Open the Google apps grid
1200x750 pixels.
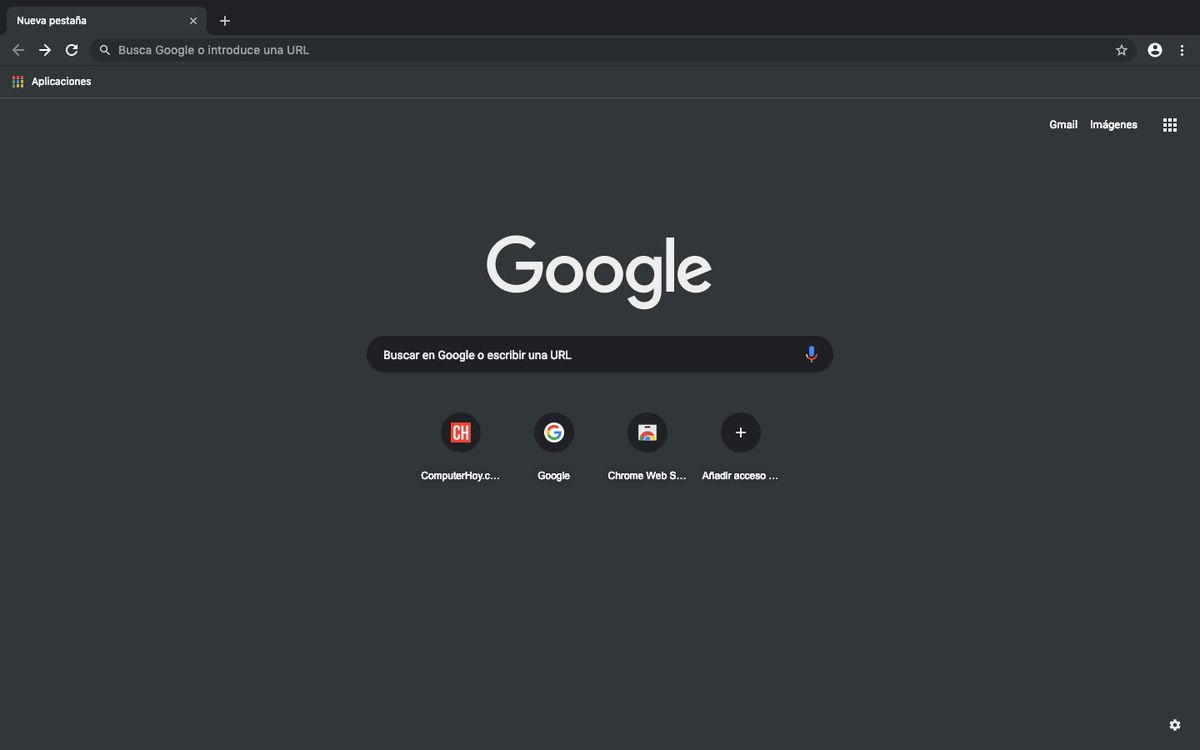click(1169, 124)
